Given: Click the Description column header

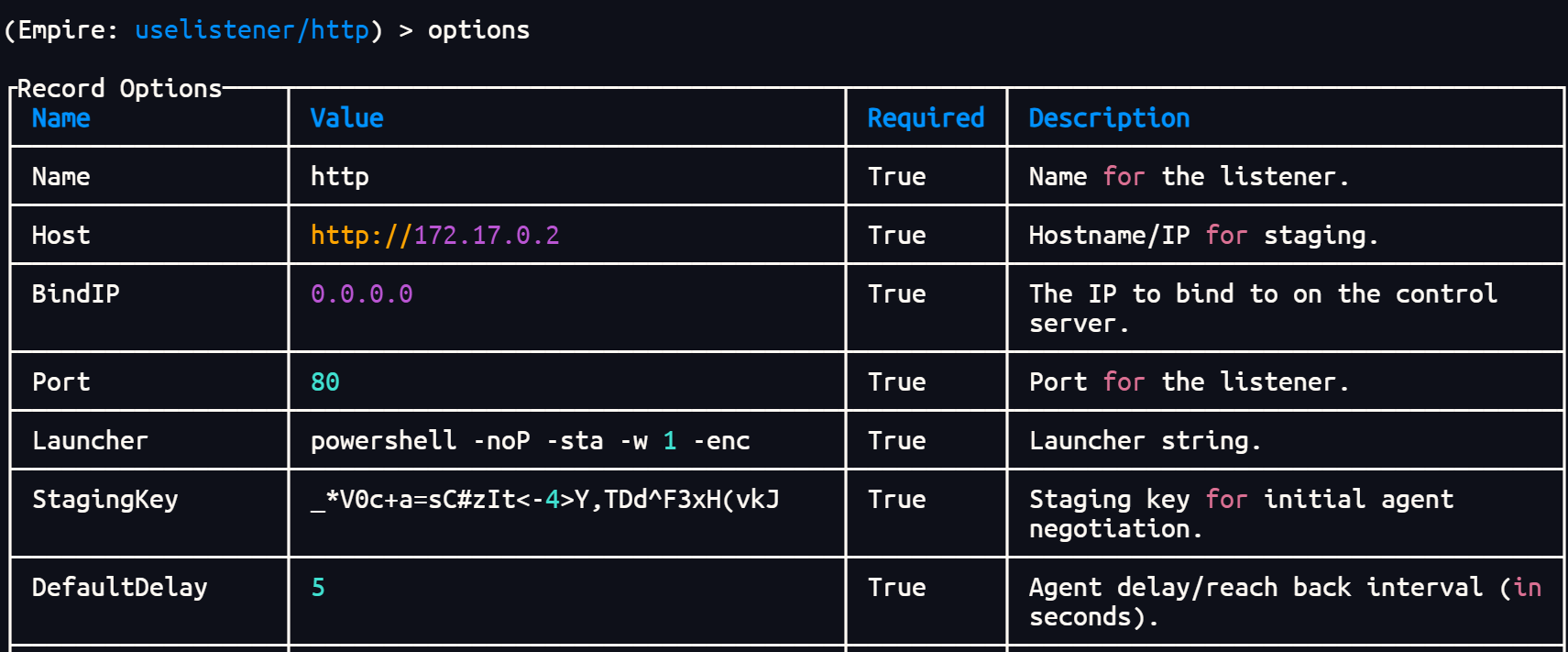Looking at the screenshot, I should pyautogui.click(x=1109, y=118).
